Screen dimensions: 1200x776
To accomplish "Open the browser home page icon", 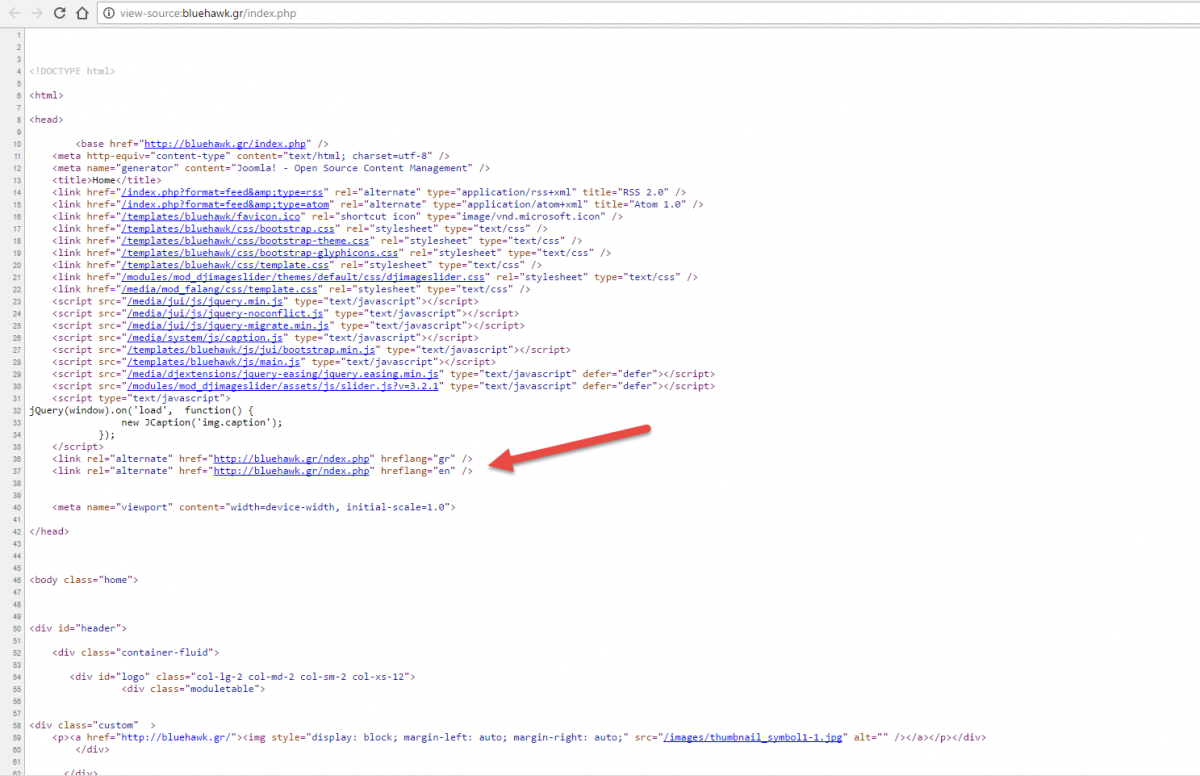I will click(x=84, y=14).
